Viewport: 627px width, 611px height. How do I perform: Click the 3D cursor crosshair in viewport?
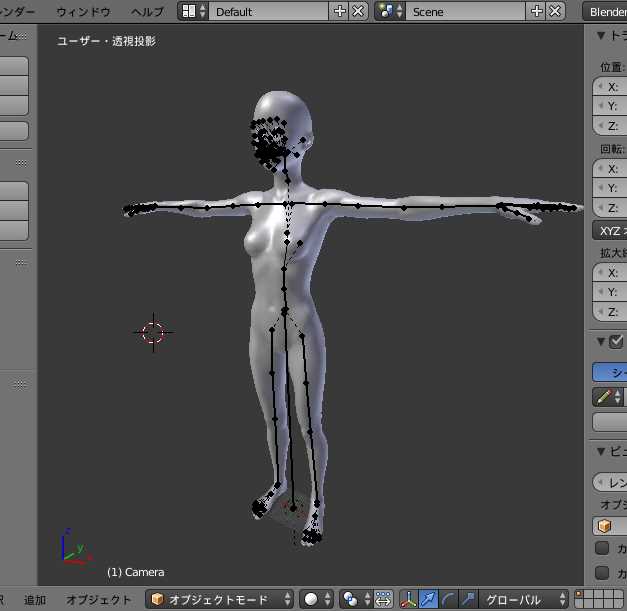(153, 332)
